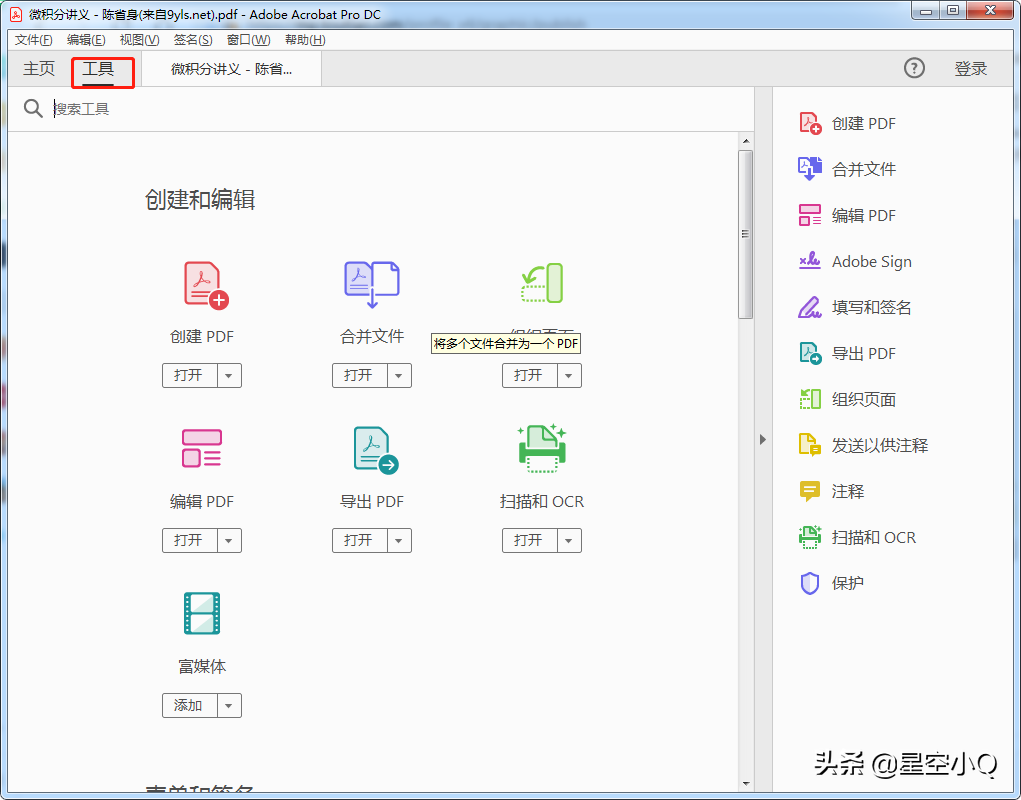Click the help question mark icon
This screenshot has width=1021, height=800.
[x=914, y=68]
